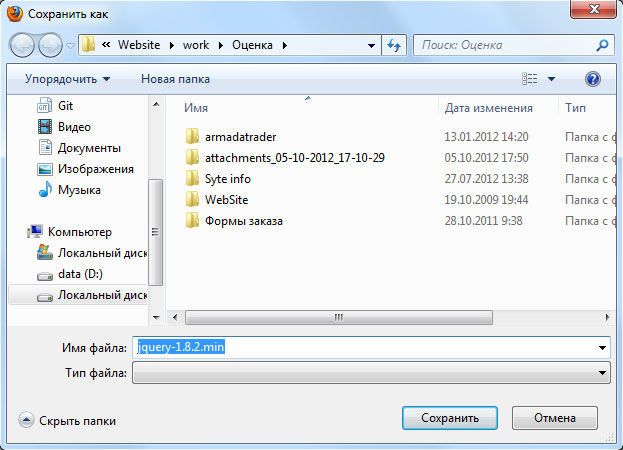Screen dimensions: 623x450
Task: Click date 05.10.2012 17:50
Action: pos(486,158)
